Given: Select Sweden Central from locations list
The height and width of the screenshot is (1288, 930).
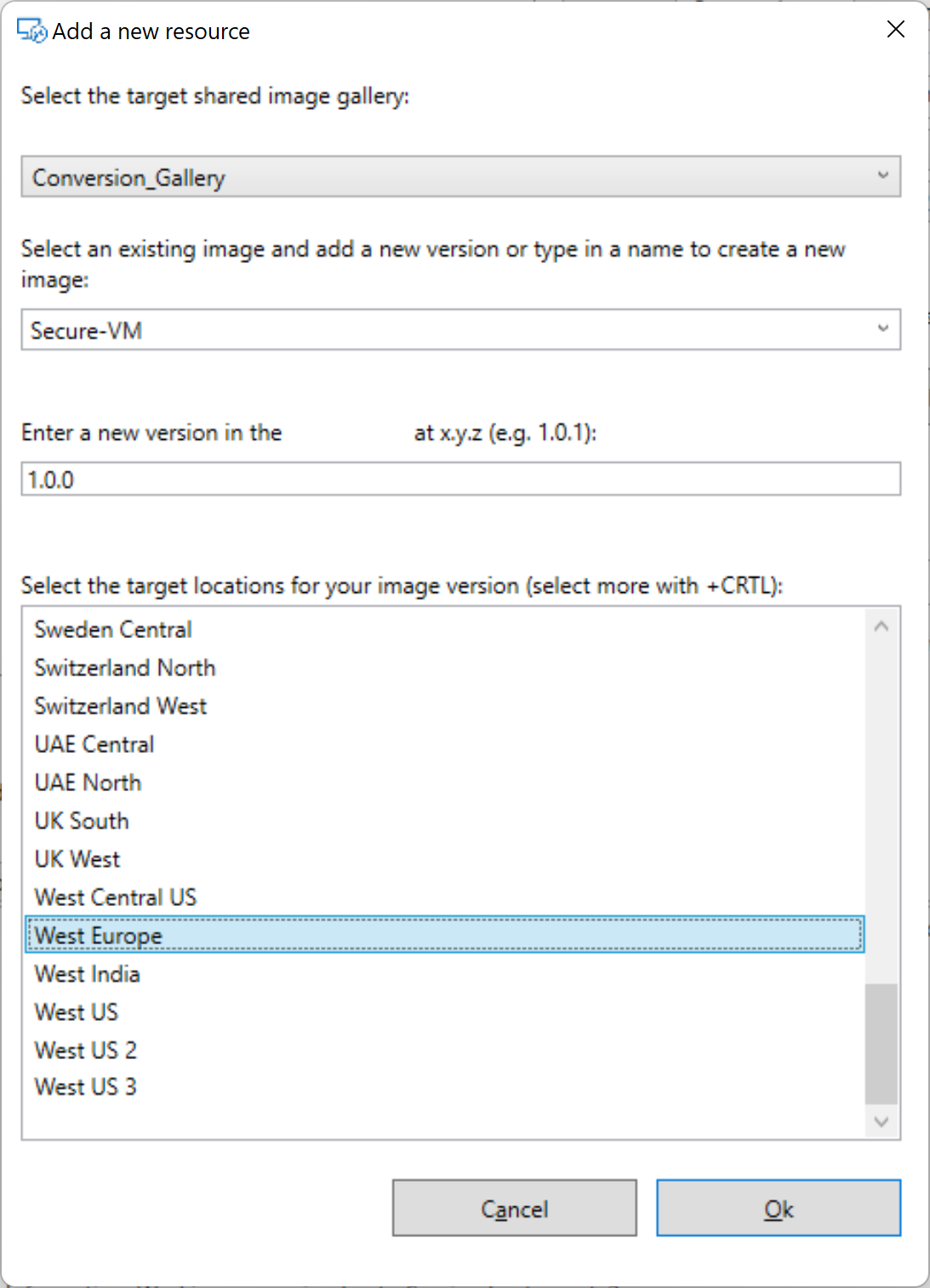Looking at the screenshot, I should (x=444, y=630).
